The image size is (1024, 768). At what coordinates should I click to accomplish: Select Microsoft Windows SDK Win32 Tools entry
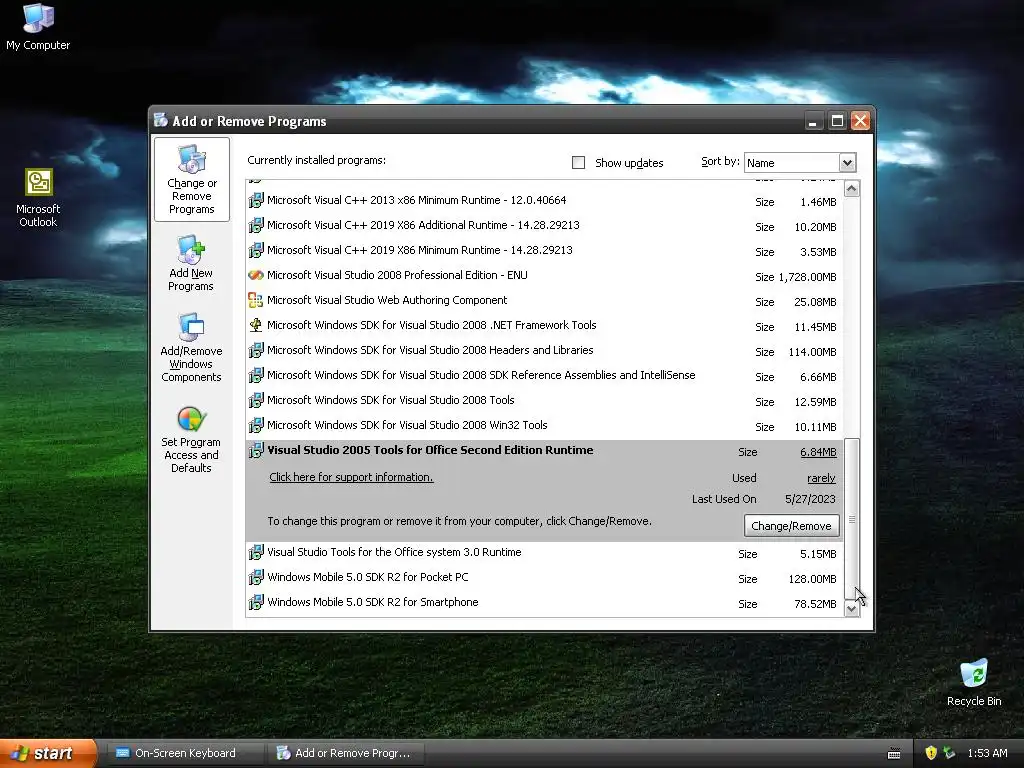544,426
